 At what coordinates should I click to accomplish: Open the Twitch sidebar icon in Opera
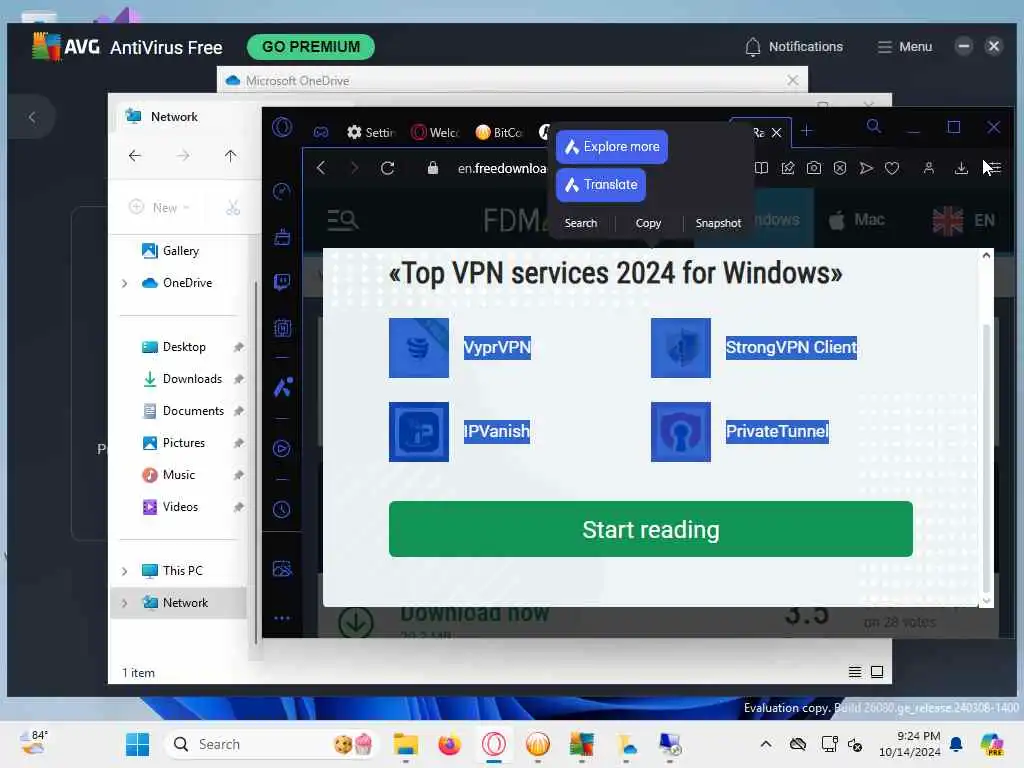tap(281, 282)
